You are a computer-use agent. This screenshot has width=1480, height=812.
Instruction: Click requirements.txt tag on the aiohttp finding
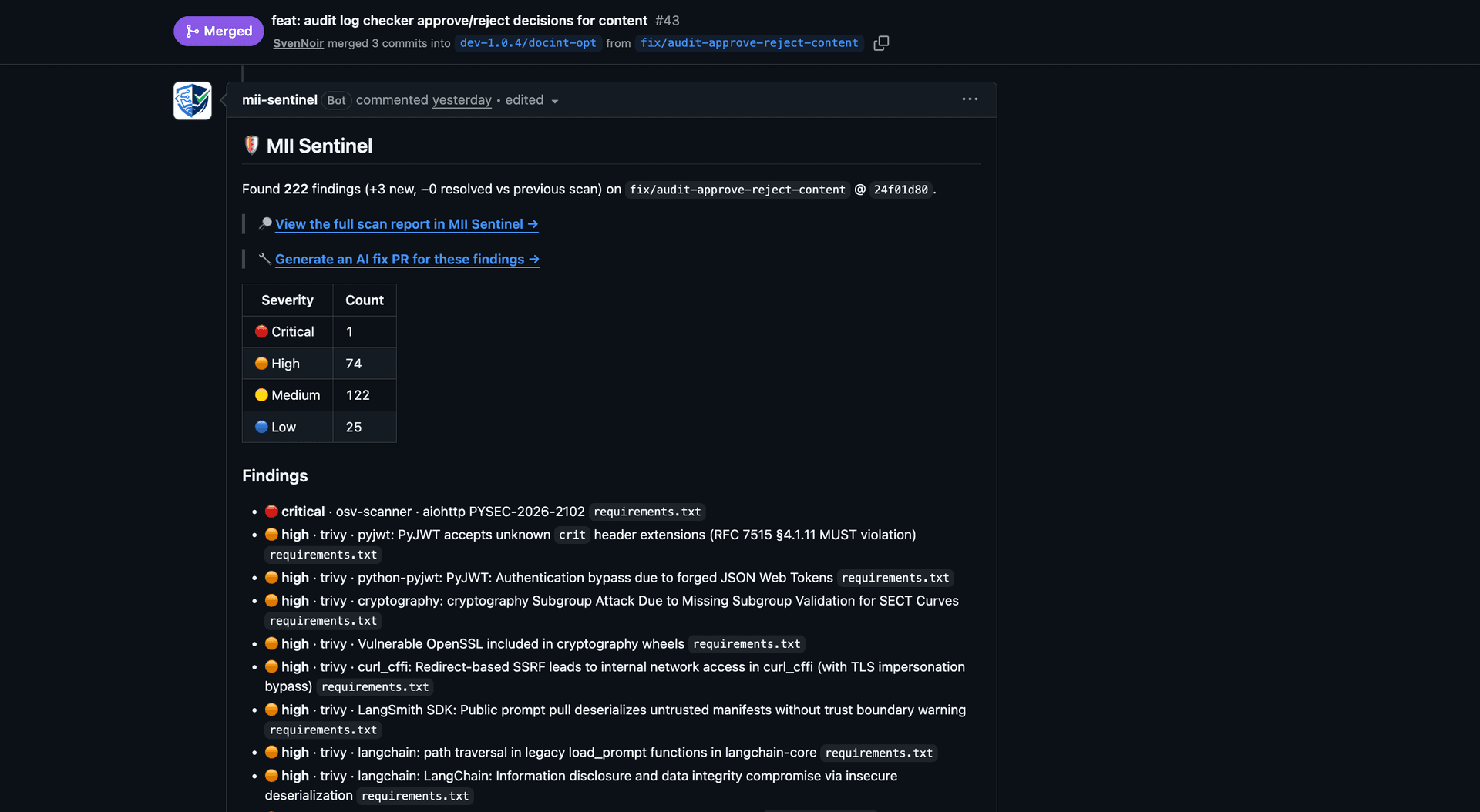647,512
